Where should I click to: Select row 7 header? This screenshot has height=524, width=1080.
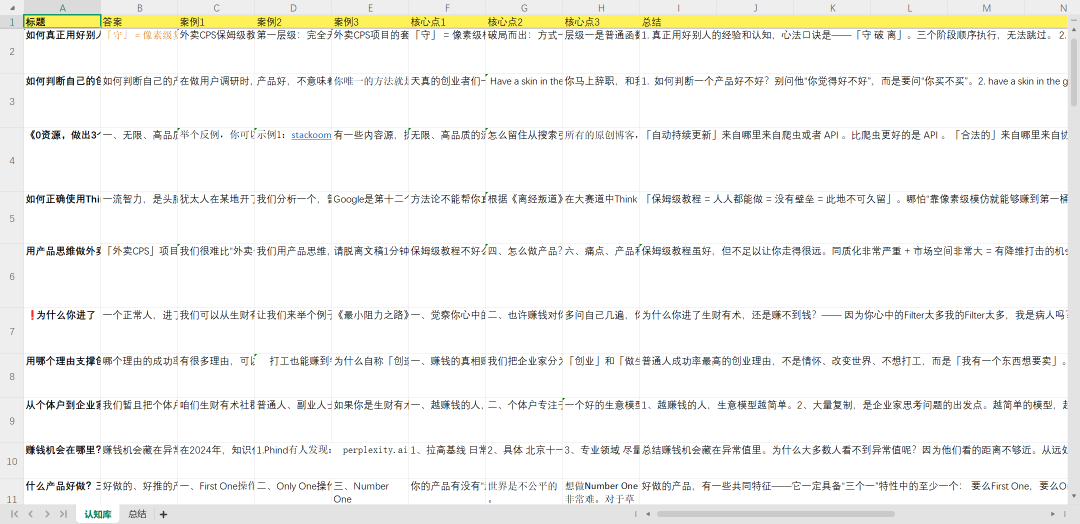[12, 331]
